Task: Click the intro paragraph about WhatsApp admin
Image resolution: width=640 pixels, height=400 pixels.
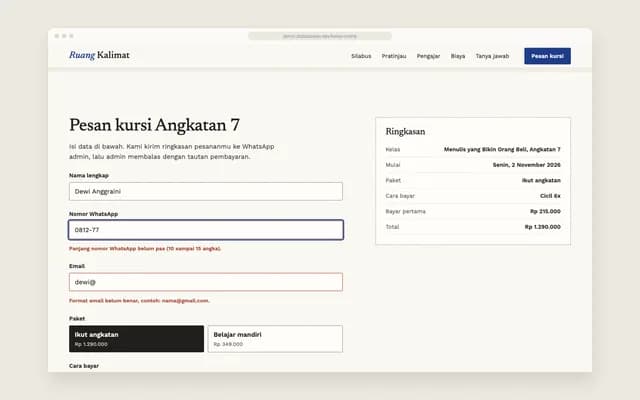Action: [x=171, y=151]
